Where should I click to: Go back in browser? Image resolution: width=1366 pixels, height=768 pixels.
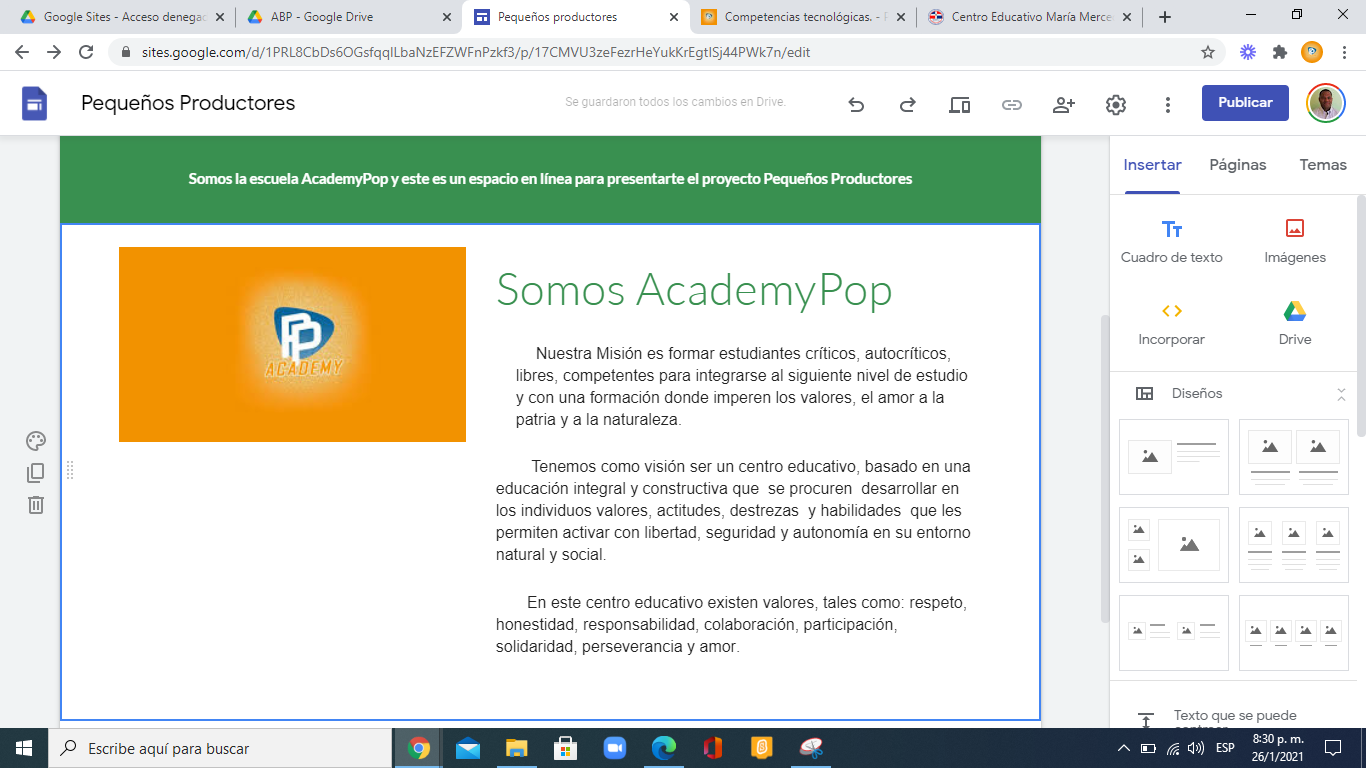coord(22,52)
